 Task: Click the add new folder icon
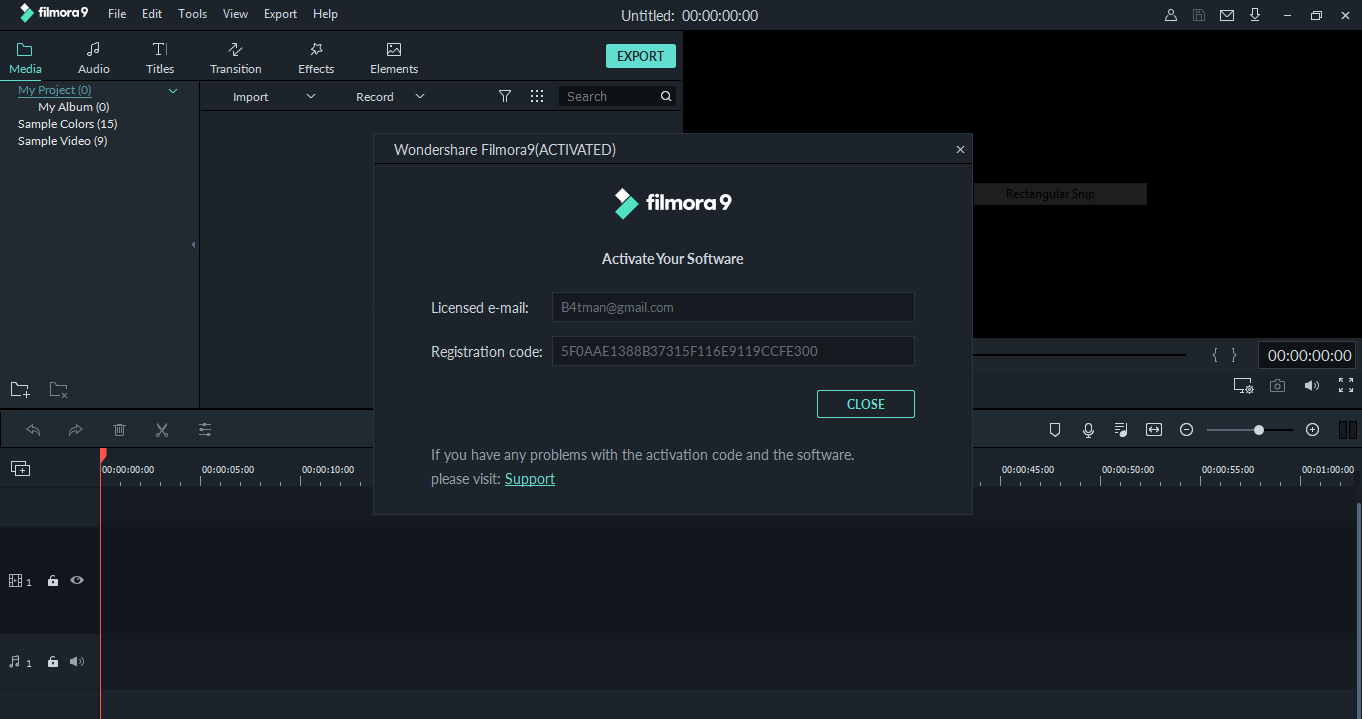20,390
